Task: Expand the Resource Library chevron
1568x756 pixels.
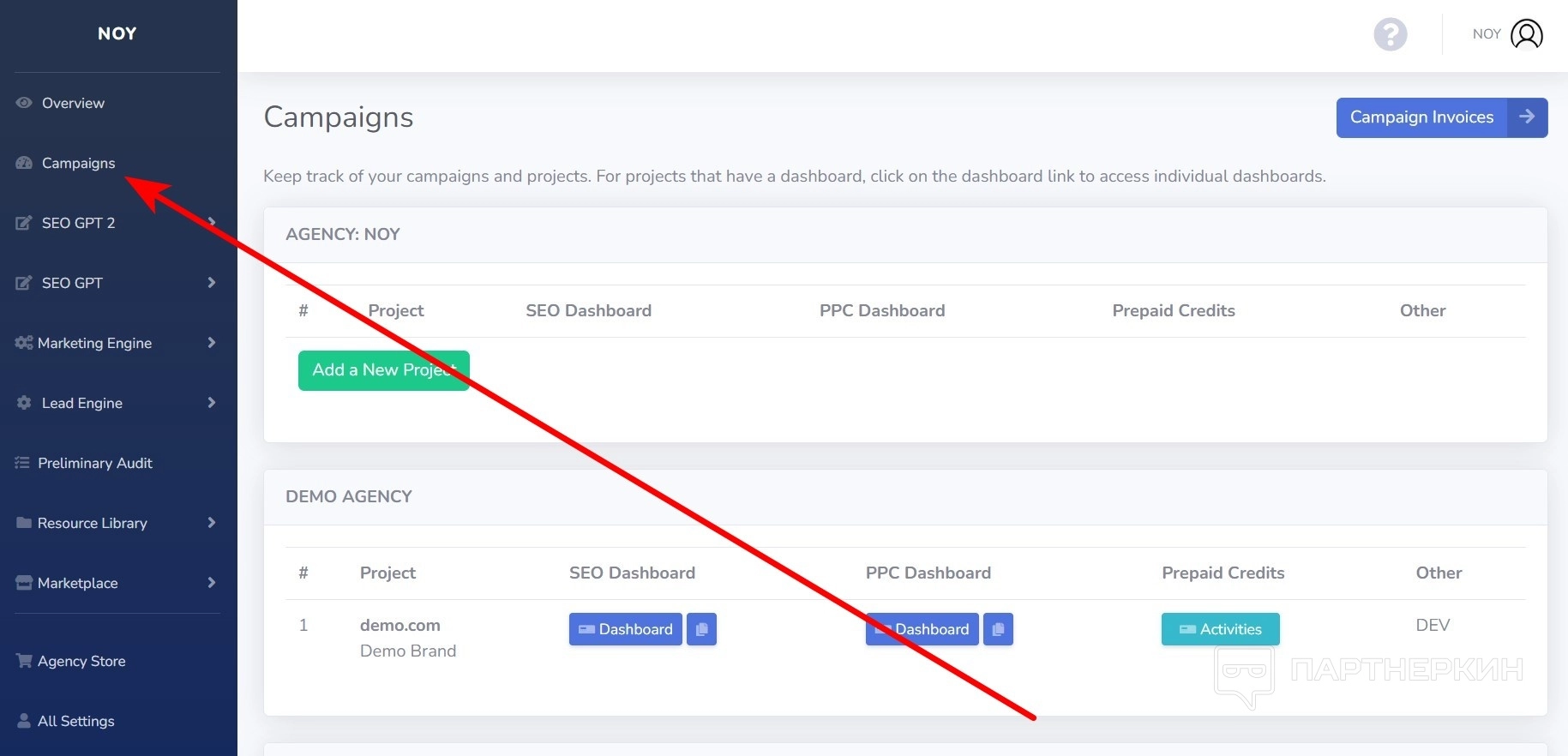Action: (211, 523)
